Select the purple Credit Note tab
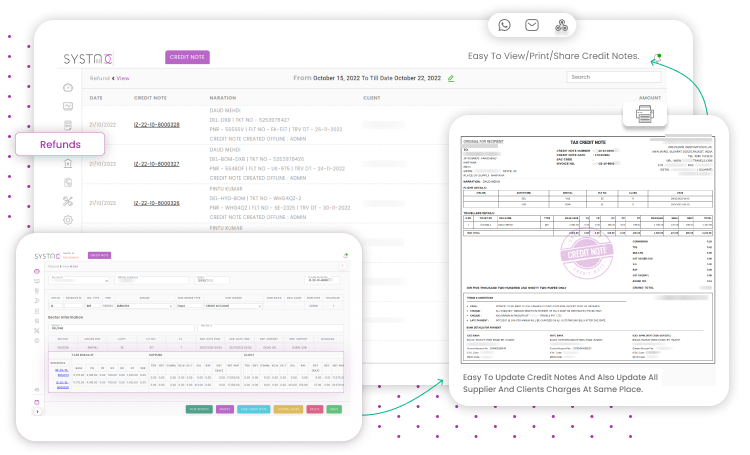Image resolution: width=750 pixels, height=455 pixels. (x=187, y=57)
